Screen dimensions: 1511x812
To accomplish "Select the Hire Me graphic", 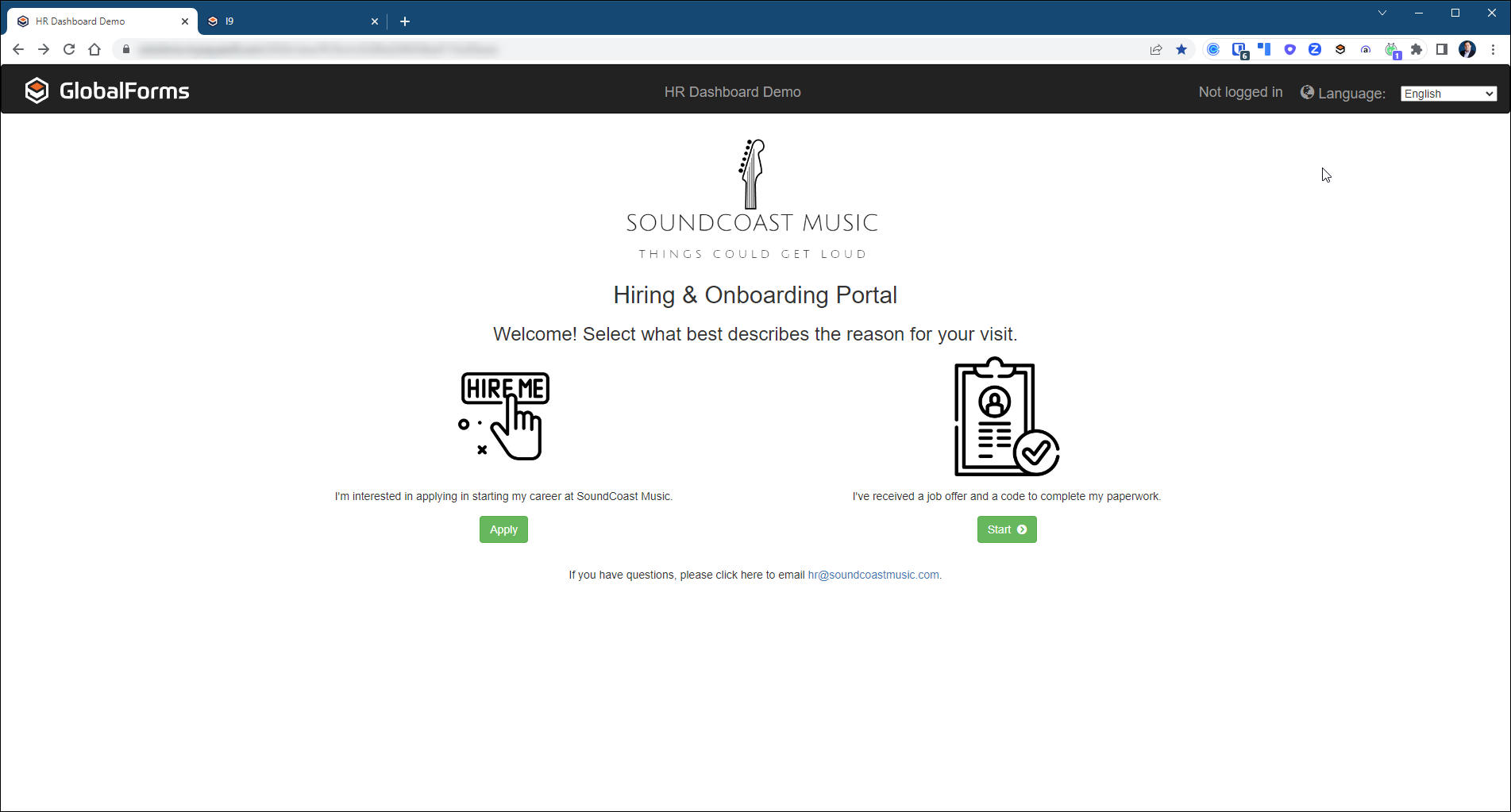I will pyautogui.click(x=504, y=415).
